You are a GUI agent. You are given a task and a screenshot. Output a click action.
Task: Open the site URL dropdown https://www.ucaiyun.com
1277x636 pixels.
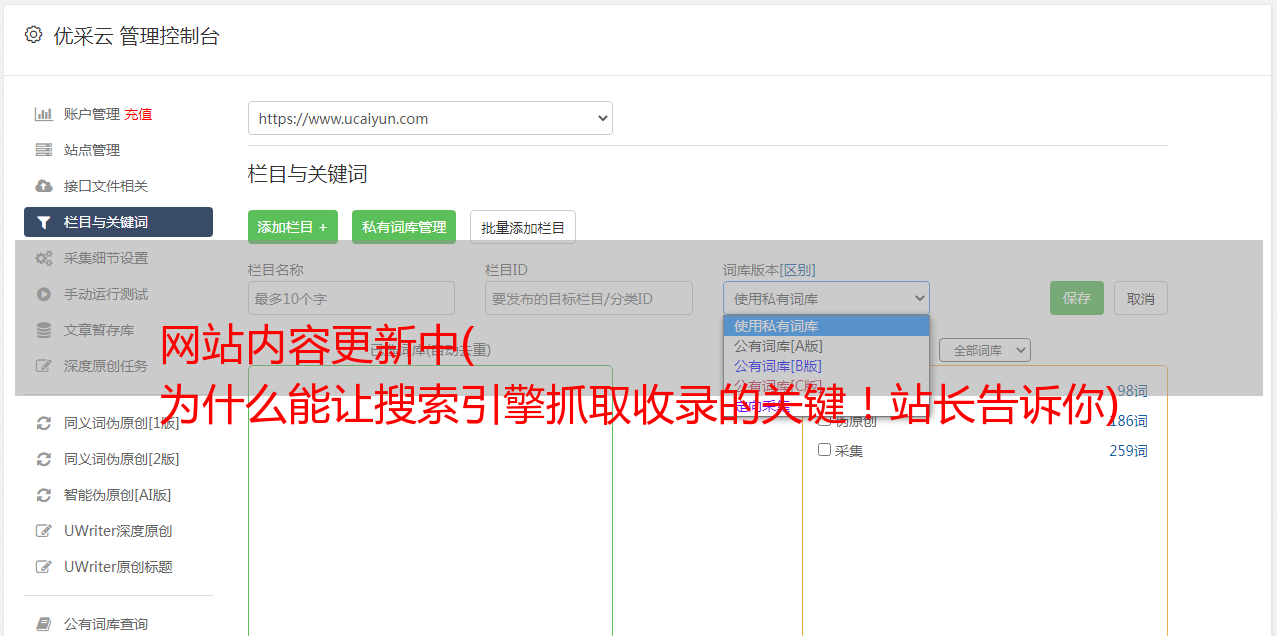430,118
